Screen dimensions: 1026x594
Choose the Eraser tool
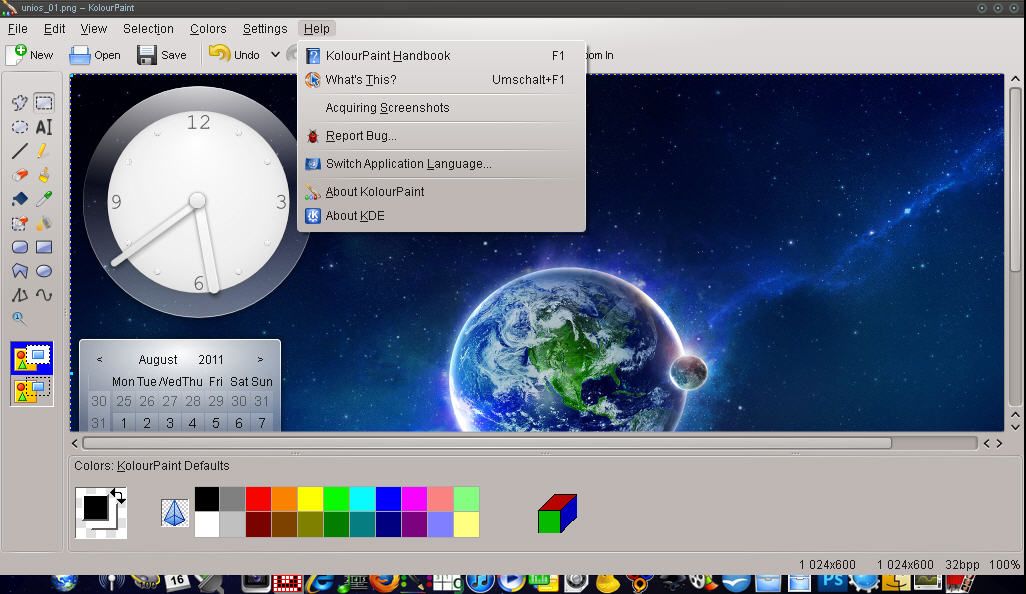19,175
